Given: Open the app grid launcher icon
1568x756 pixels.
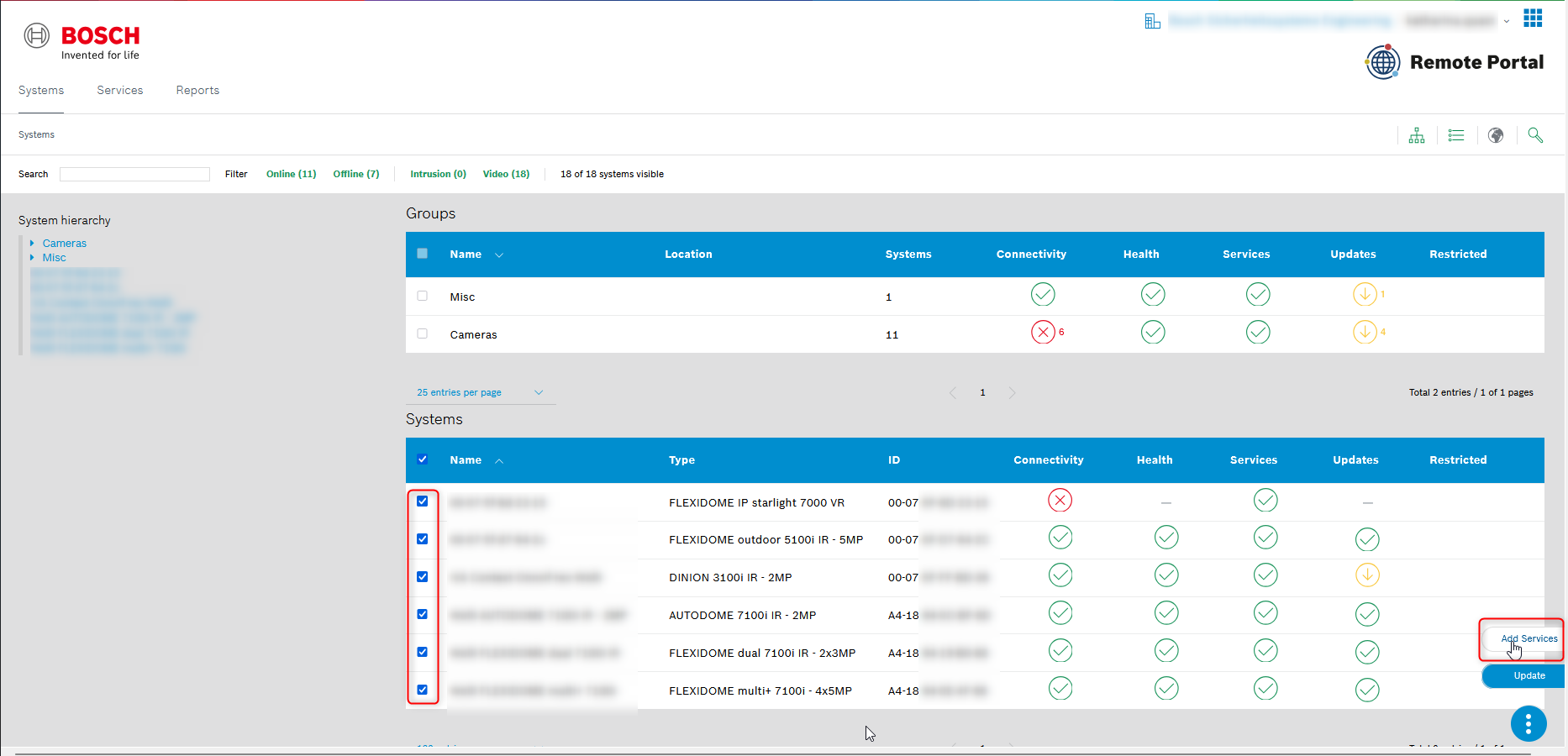Looking at the screenshot, I should pos(1533,18).
